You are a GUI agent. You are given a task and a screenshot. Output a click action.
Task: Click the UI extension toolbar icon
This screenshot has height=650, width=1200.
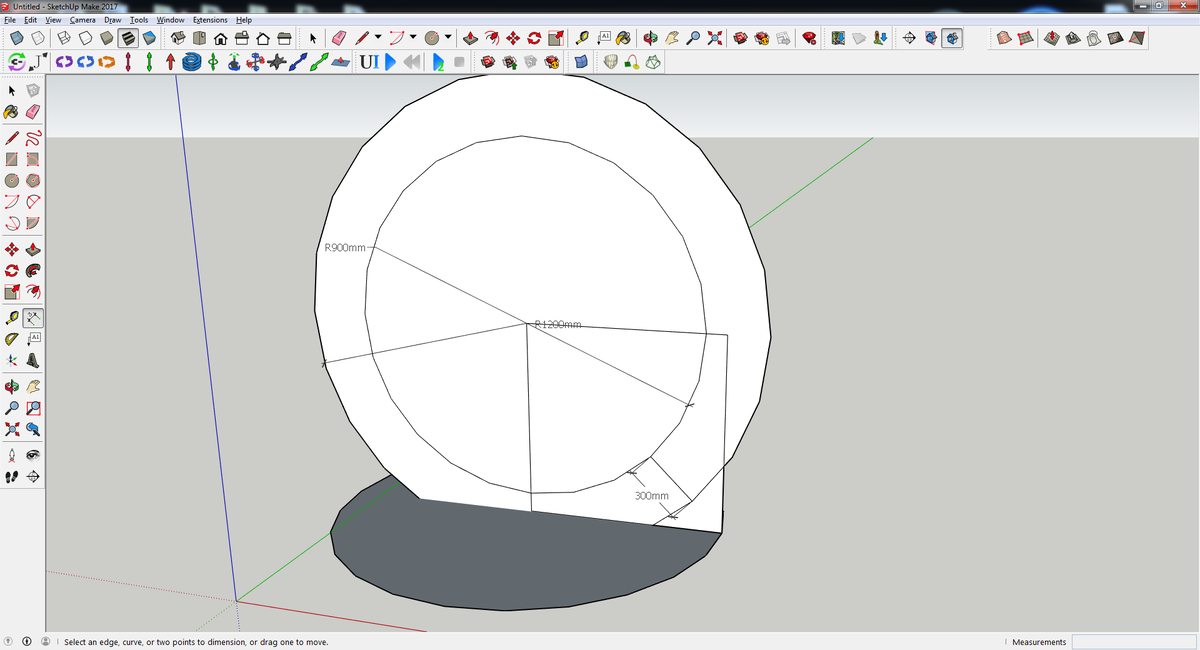367,62
